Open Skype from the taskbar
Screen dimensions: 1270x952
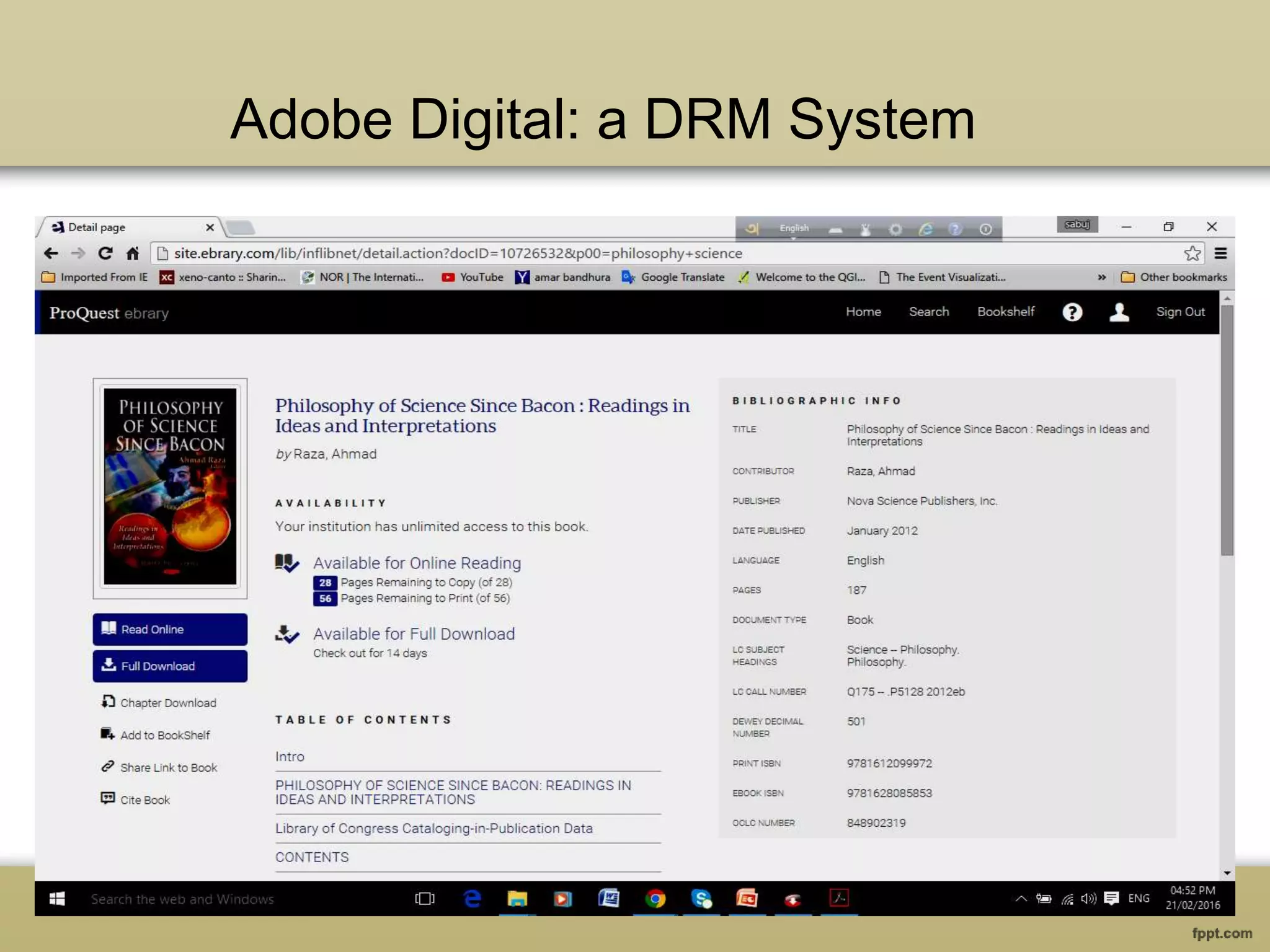[x=701, y=899]
